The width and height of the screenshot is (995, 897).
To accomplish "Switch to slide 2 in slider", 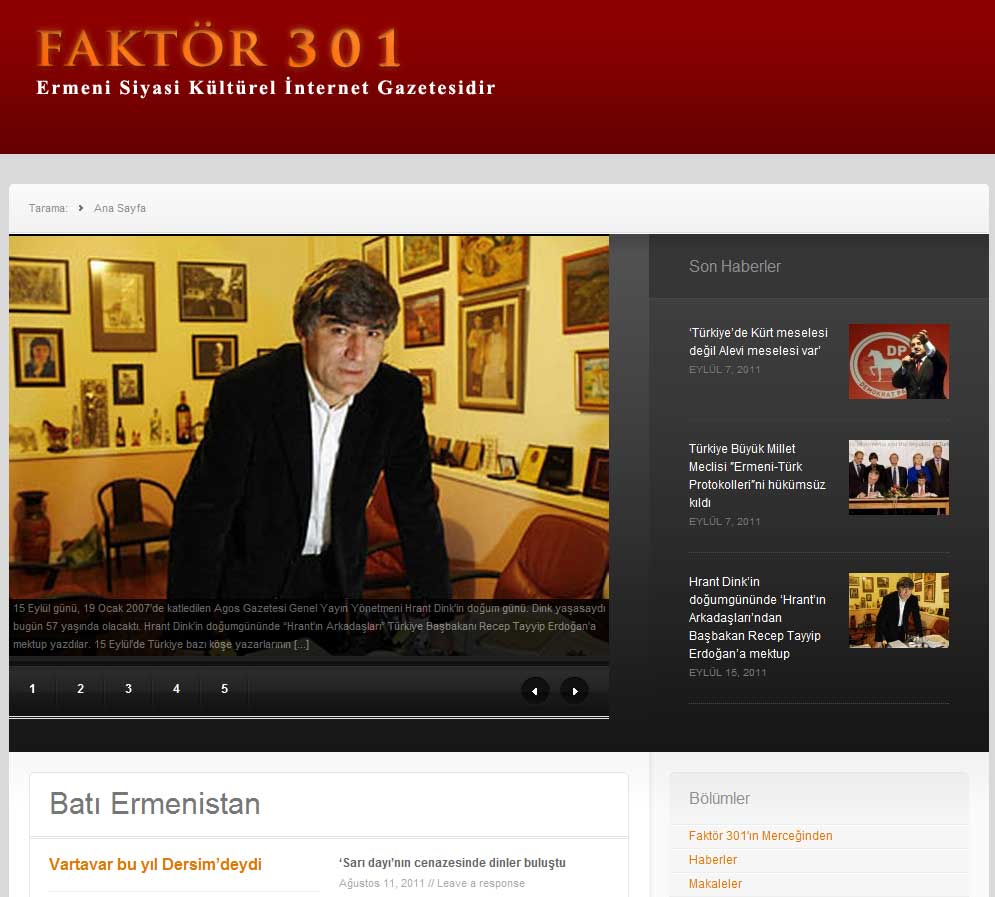I will click(x=80, y=689).
